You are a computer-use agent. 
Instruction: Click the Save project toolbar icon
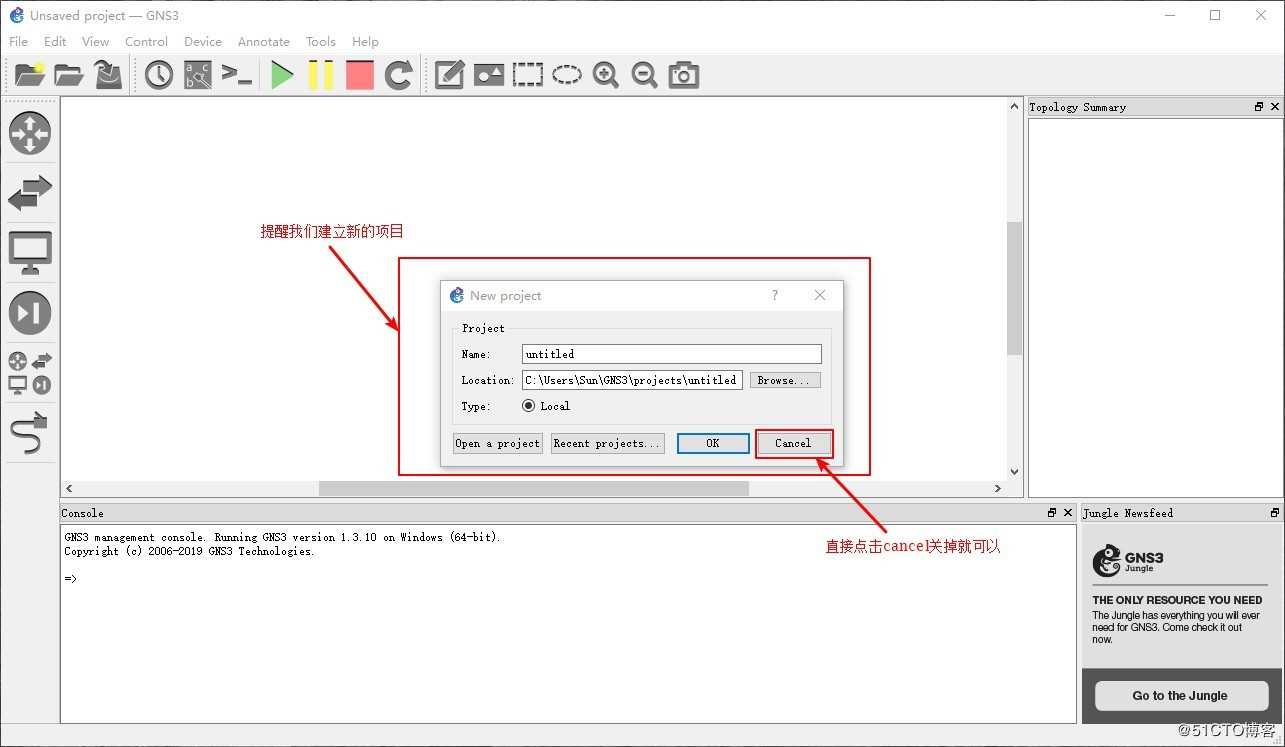[x=108, y=74]
